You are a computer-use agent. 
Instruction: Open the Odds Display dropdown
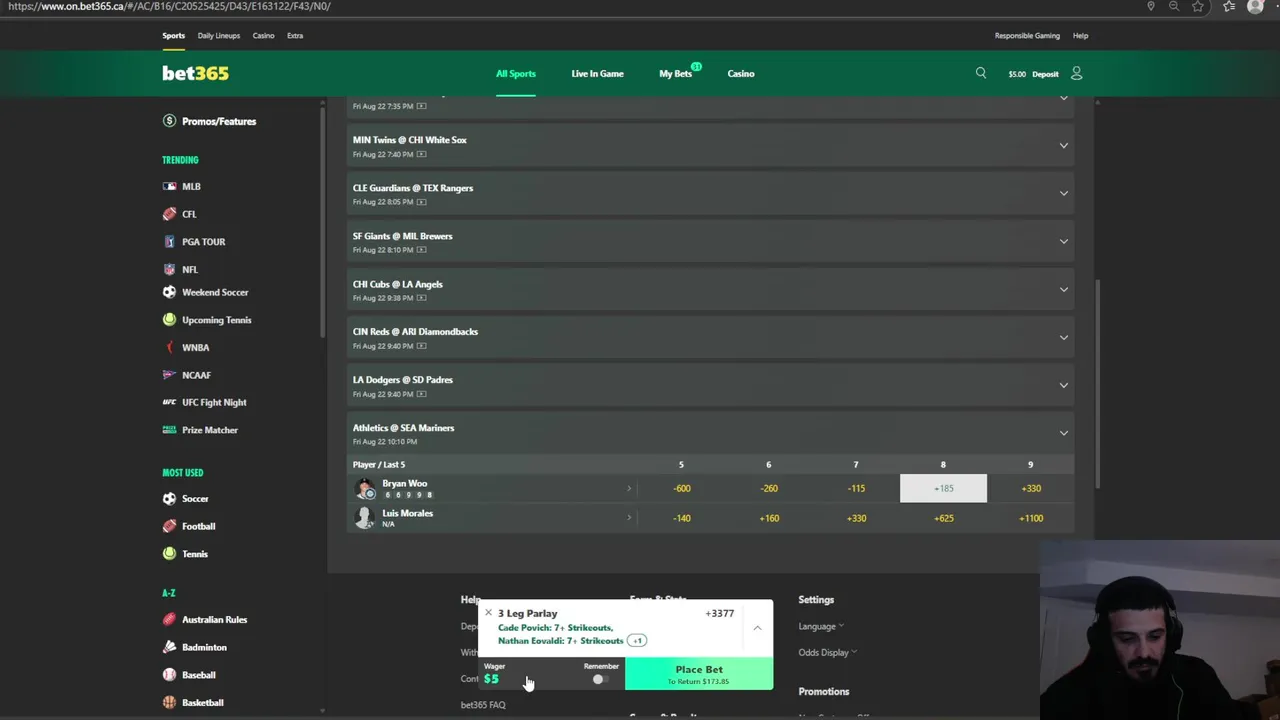point(828,652)
